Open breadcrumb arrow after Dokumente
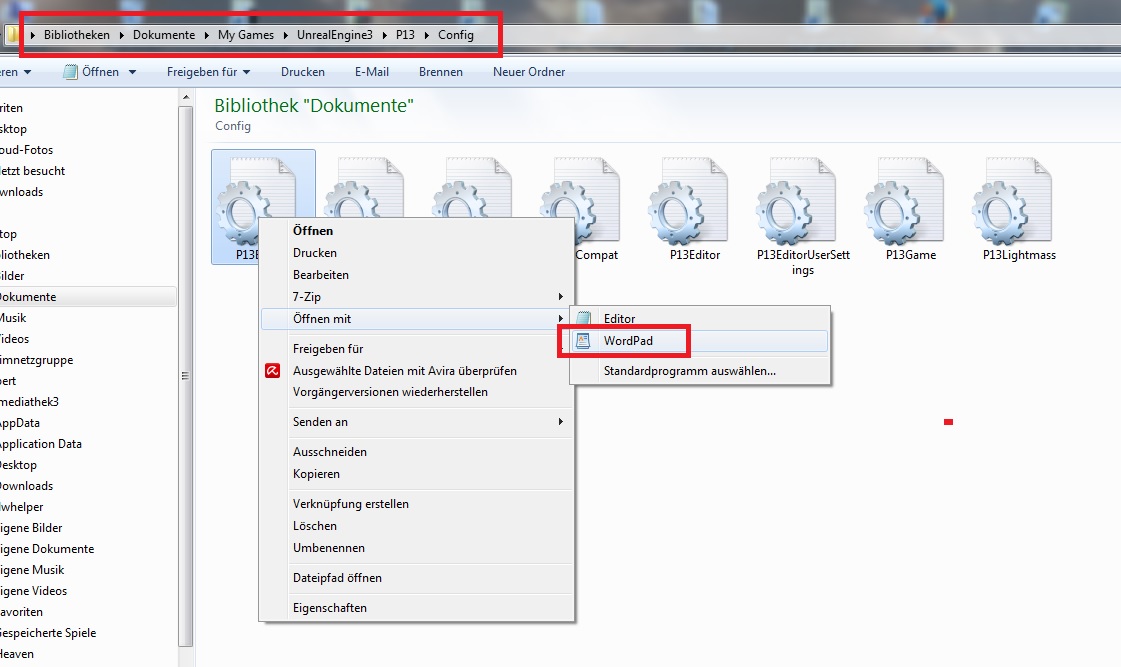Viewport: 1121px width, 667px height. point(207,35)
